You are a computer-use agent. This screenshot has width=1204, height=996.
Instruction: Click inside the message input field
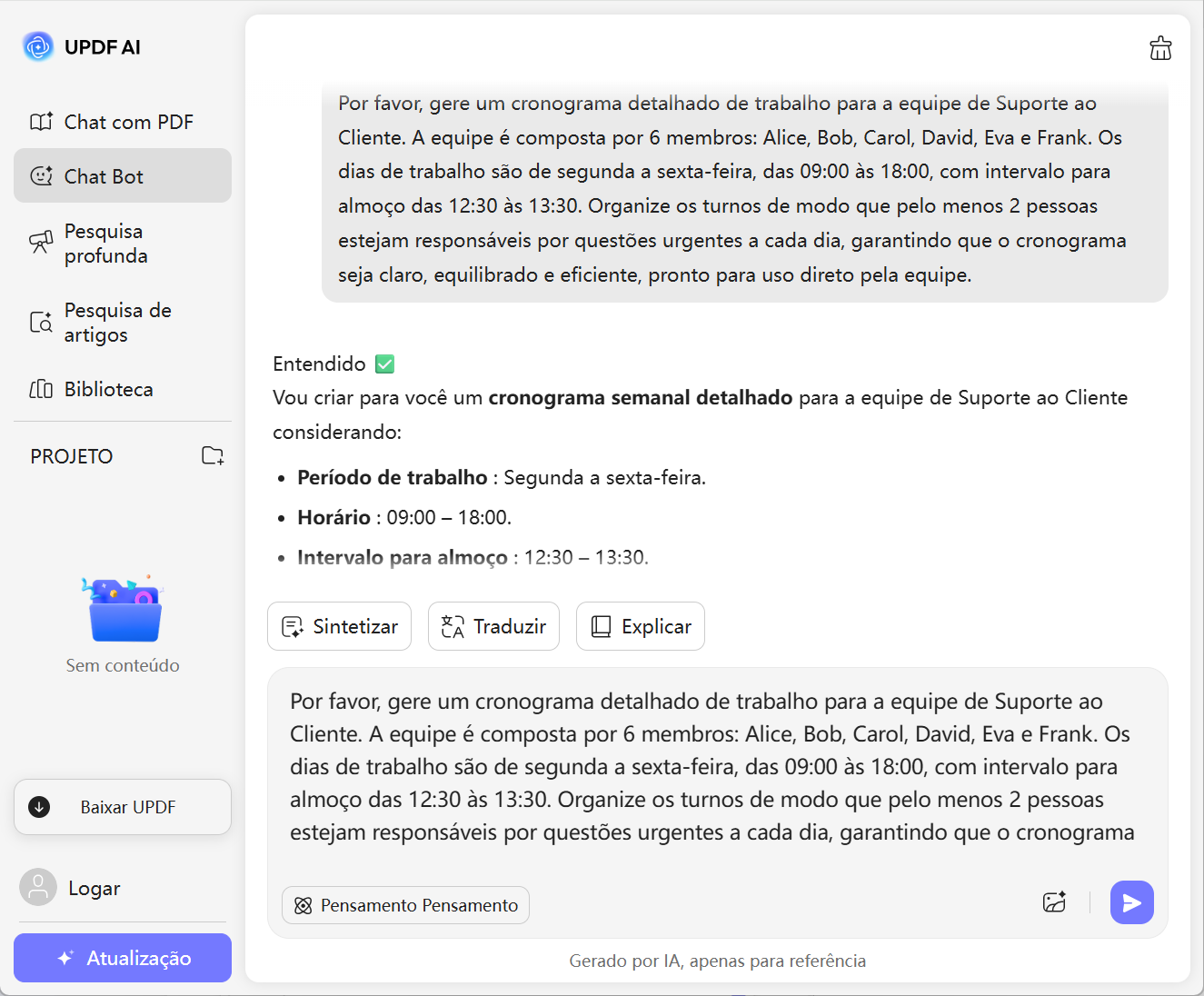pyautogui.click(x=712, y=767)
